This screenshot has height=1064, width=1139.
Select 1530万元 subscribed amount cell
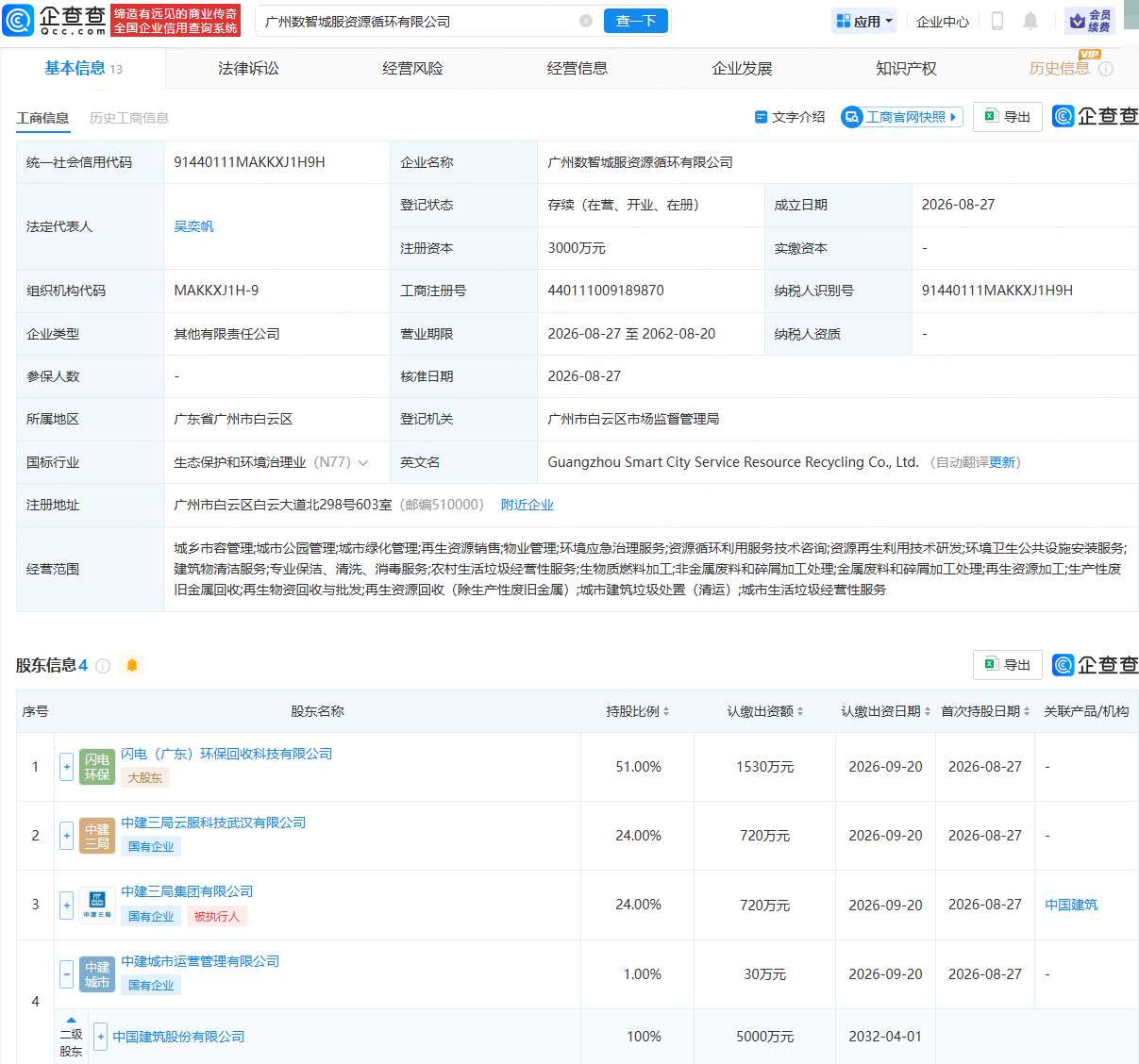pyautogui.click(x=765, y=767)
